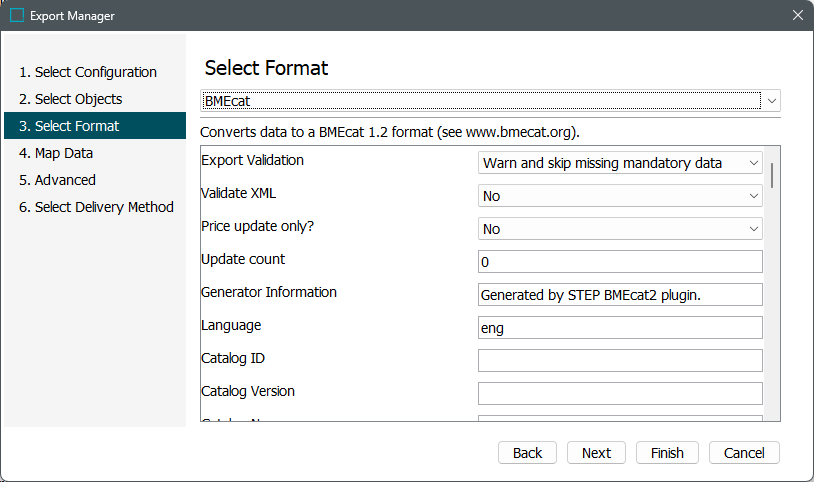The image size is (814, 482).
Task: Click the Catalog Version input field
Action: (620, 394)
